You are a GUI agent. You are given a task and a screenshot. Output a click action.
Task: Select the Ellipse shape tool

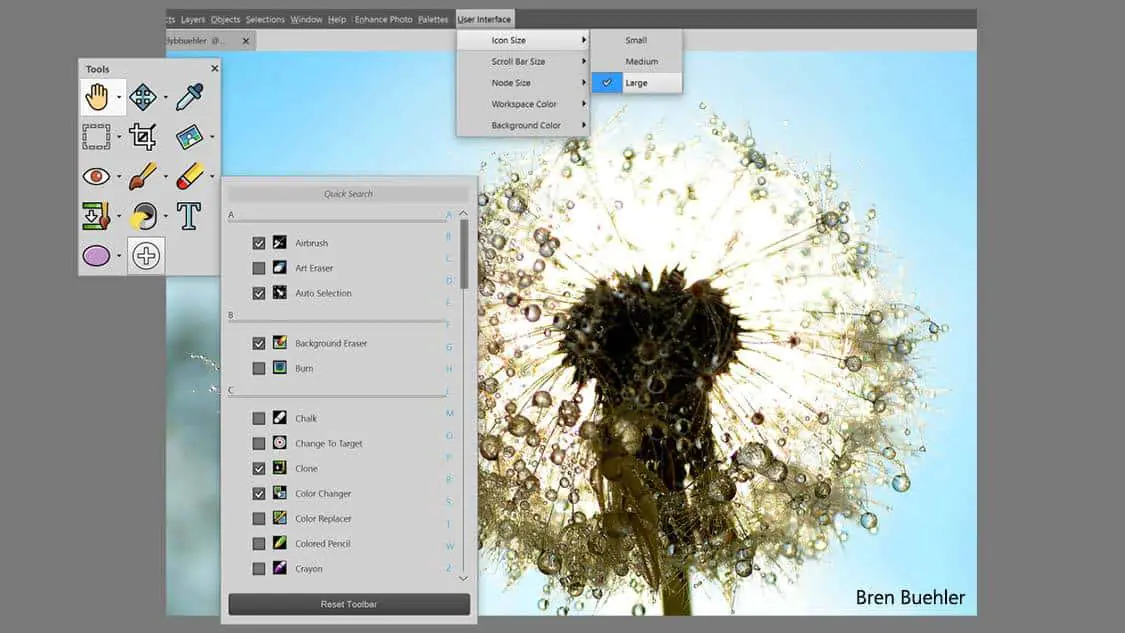(96, 256)
